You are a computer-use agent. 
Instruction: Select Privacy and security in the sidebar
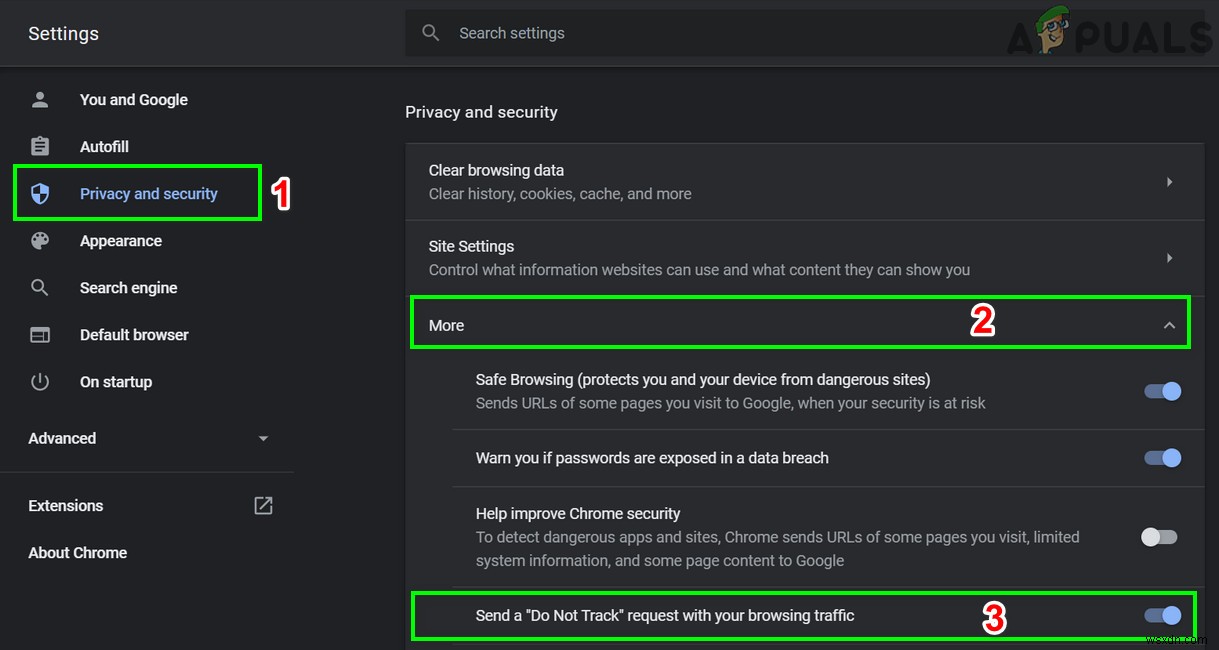[x=149, y=193]
